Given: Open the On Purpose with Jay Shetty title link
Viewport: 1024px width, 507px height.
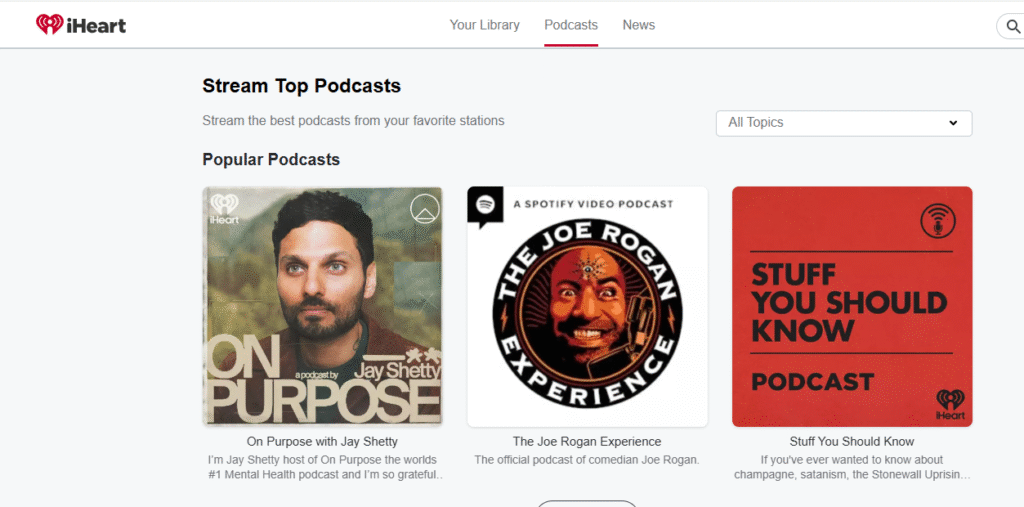Looking at the screenshot, I should 322,441.
